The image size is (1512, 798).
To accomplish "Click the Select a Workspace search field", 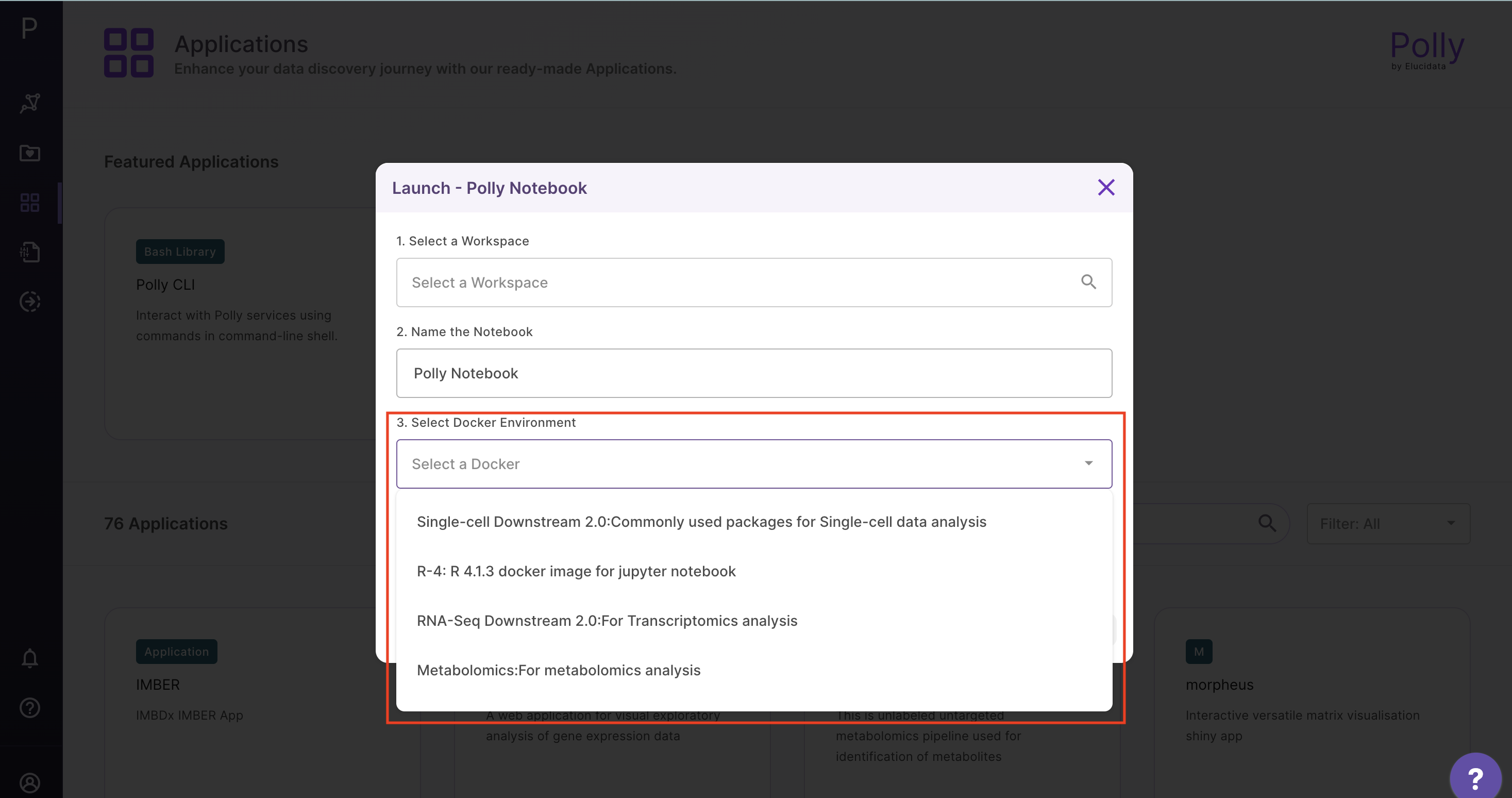I will point(753,282).
